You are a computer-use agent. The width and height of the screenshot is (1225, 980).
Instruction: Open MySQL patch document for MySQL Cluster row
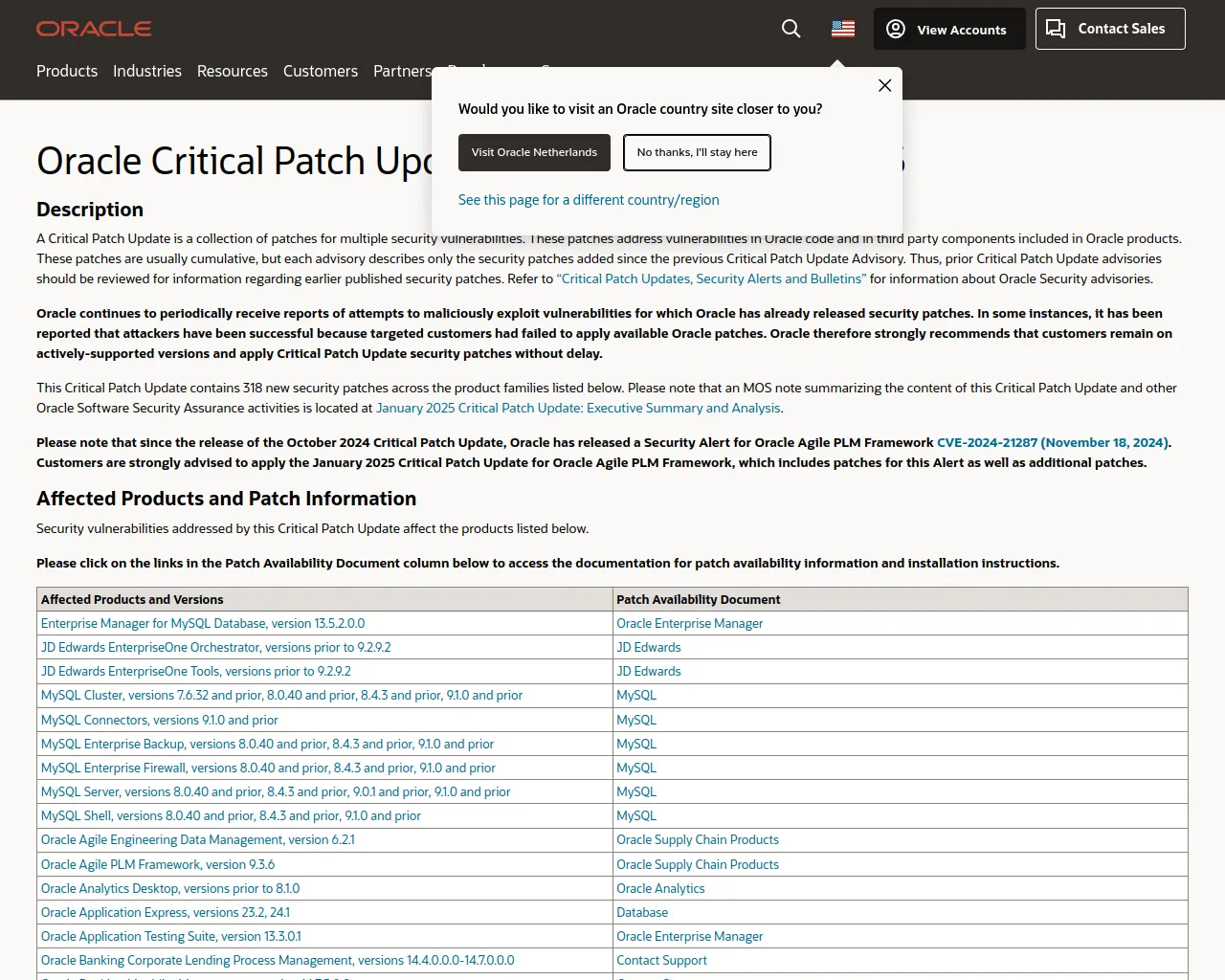636,695
